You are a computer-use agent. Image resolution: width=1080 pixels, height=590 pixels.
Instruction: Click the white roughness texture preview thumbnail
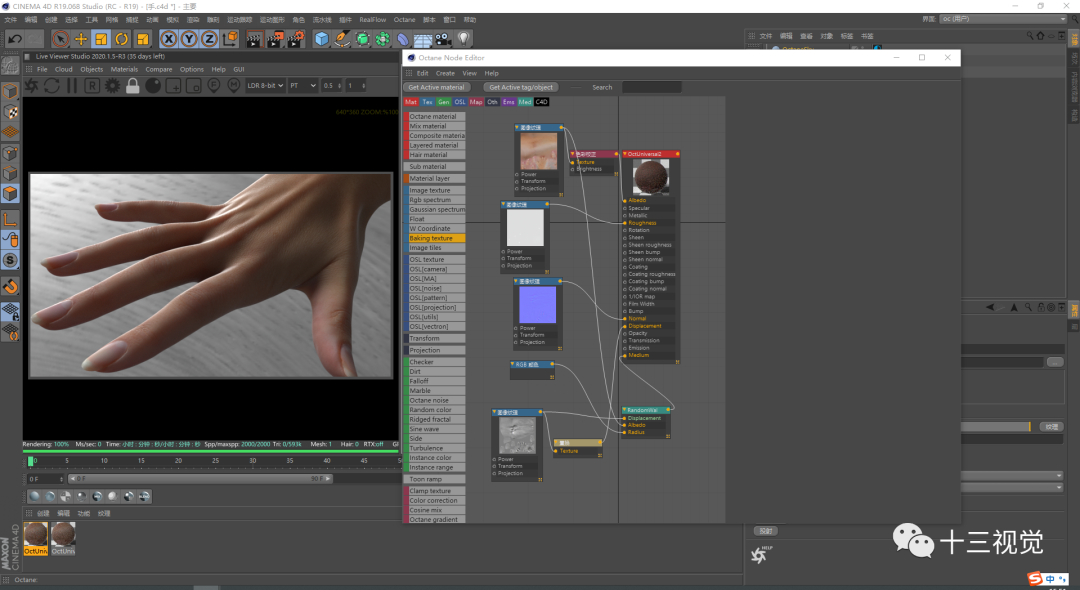(525, 228)
